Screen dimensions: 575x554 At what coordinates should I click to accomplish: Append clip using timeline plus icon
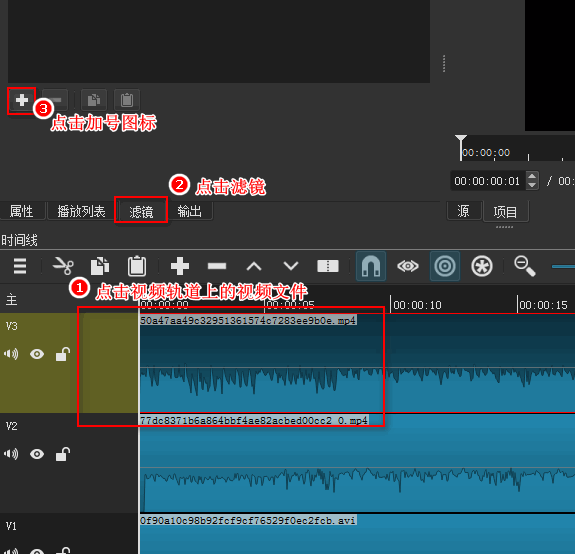(180, 266)
